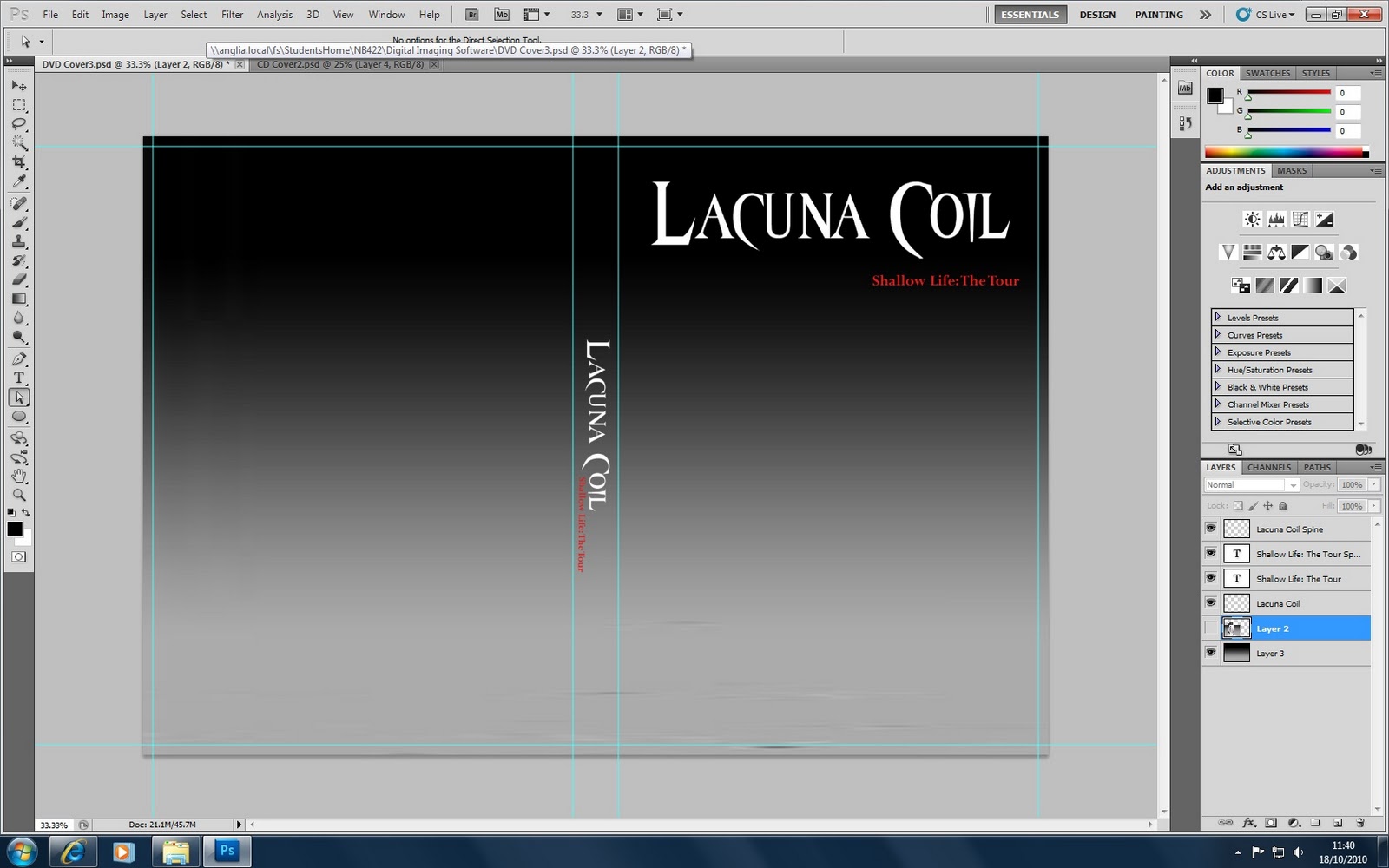Hide the Lacuna Coil Spine layer
The width and height of the screenshot is (1389, 868).
1211,529
